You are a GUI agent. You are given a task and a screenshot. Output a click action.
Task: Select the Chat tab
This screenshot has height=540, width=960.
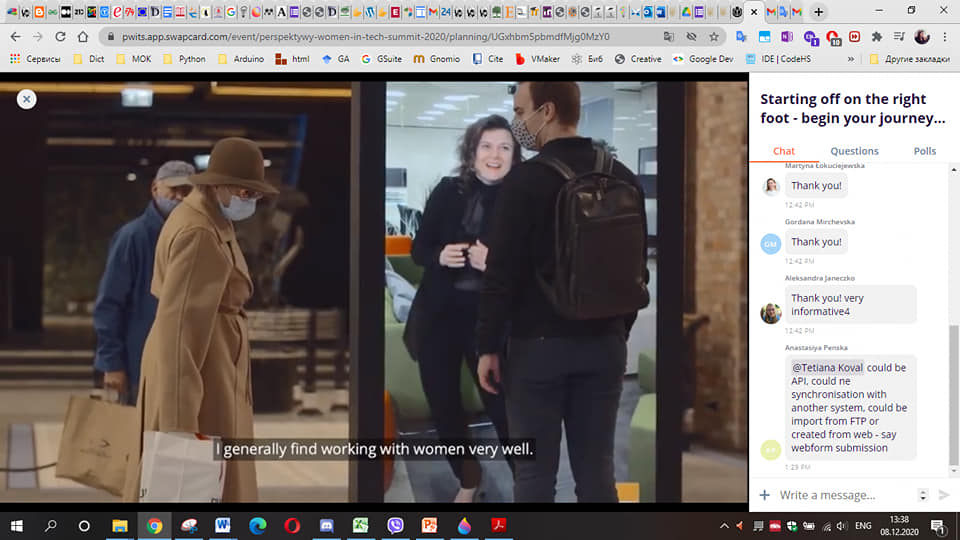[x=784, y=151]
